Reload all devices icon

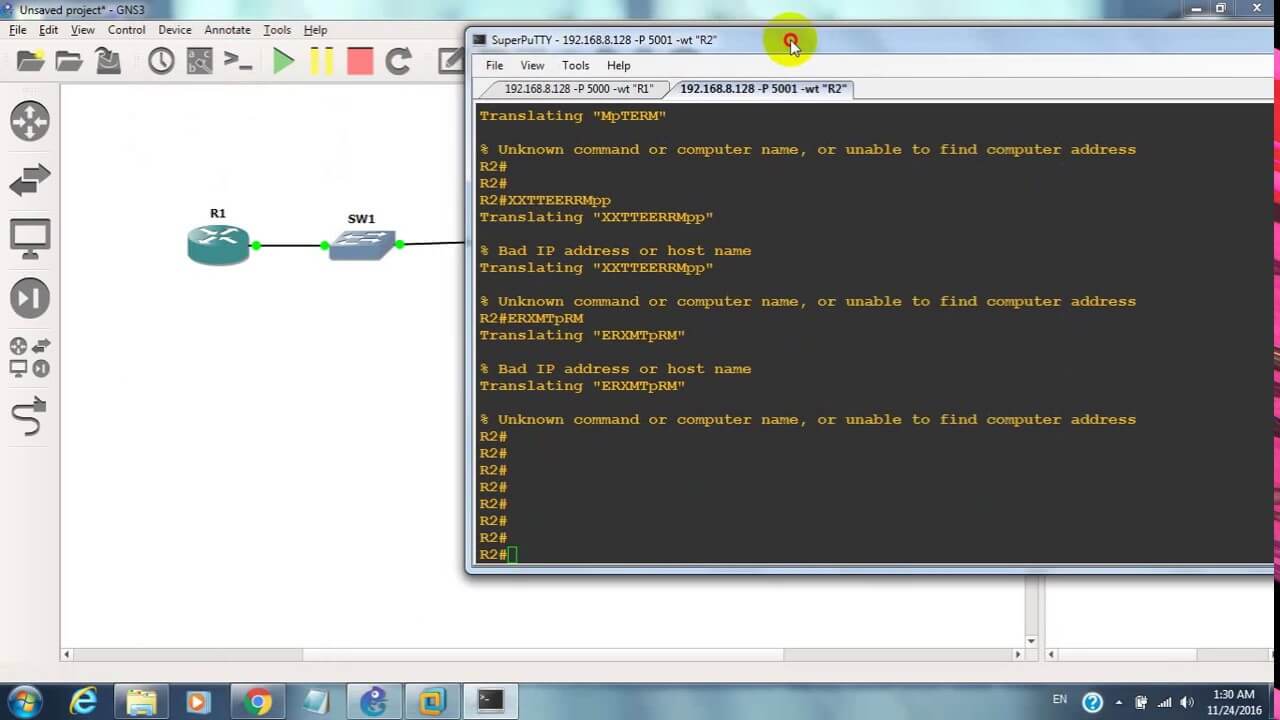pyautogui.click(x=398, y=61)
